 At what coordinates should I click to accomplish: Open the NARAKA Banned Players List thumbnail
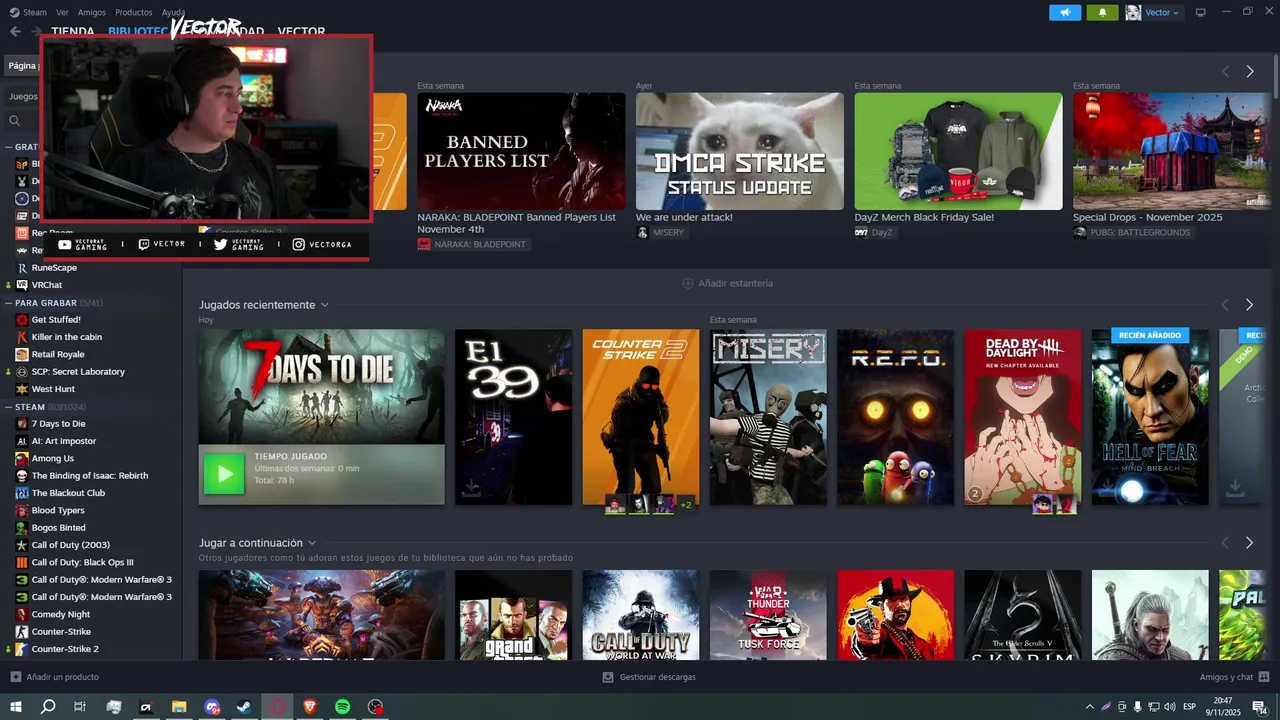pos(521,151)
